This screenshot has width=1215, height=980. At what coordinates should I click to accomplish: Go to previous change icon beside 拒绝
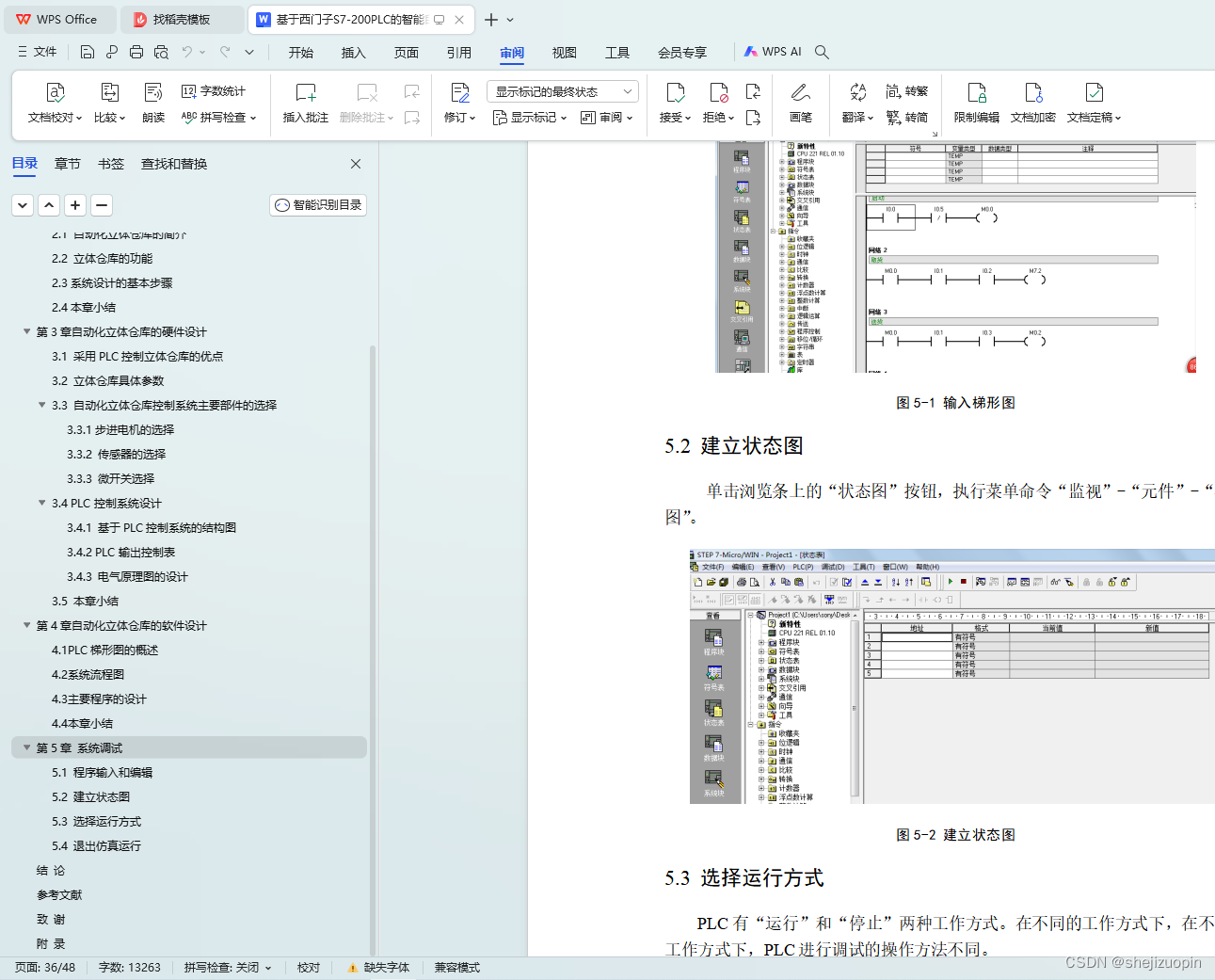click(753, 91)
